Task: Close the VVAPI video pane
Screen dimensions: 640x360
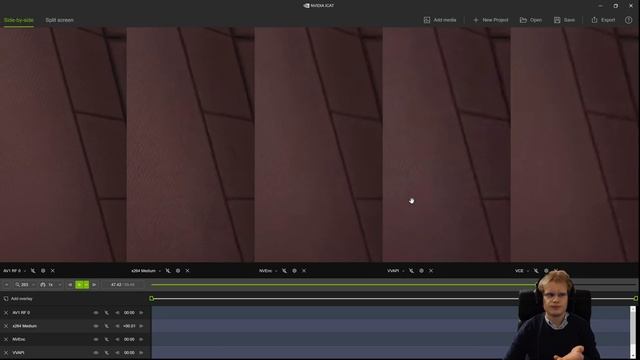Action: tap(431, 271)
